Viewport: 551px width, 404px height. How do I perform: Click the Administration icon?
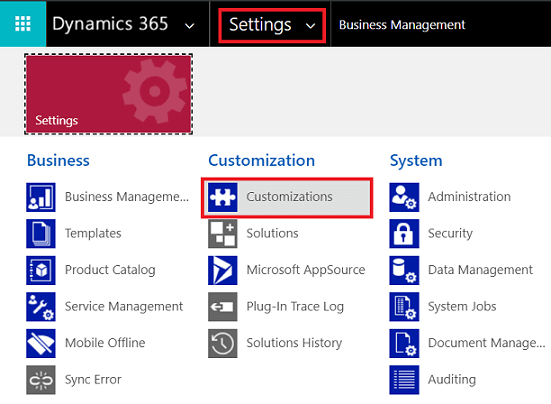pos(404,197)
